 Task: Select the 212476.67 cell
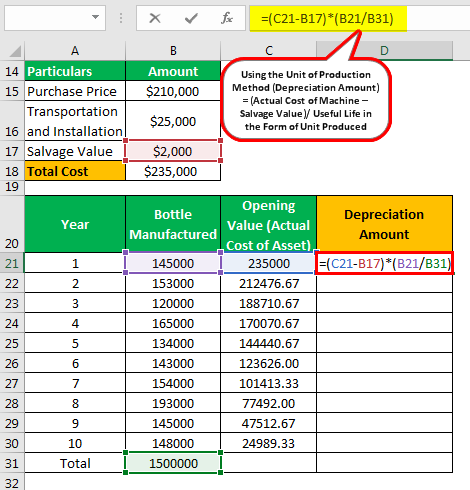269,283
